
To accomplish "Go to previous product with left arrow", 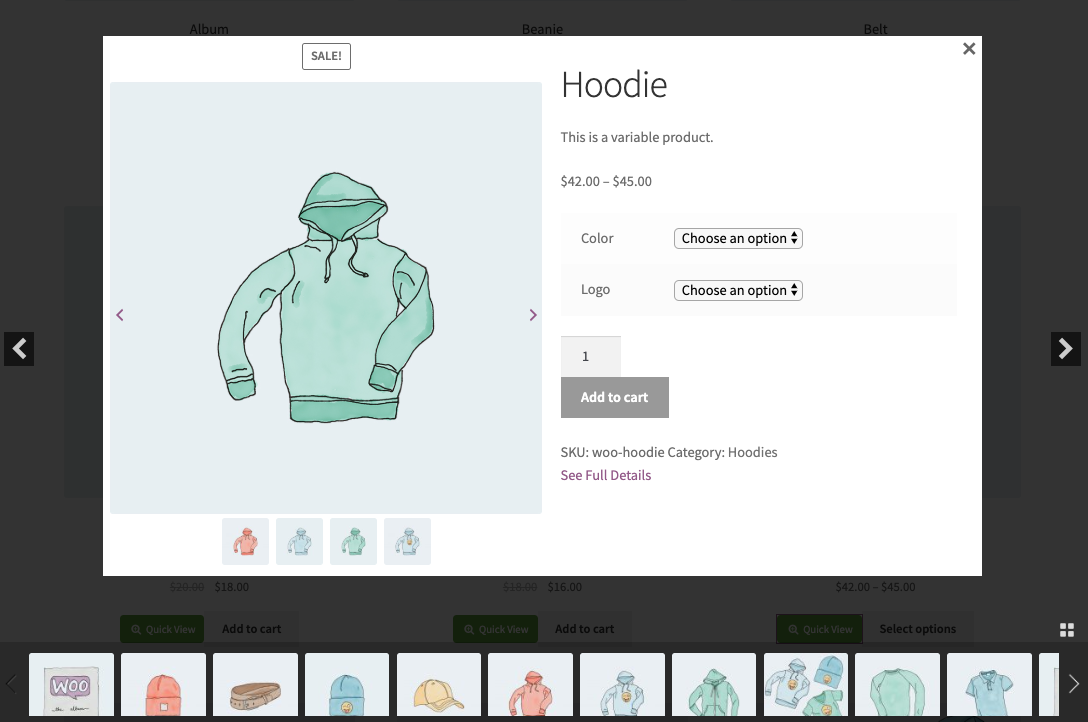I will click(19, 349).
